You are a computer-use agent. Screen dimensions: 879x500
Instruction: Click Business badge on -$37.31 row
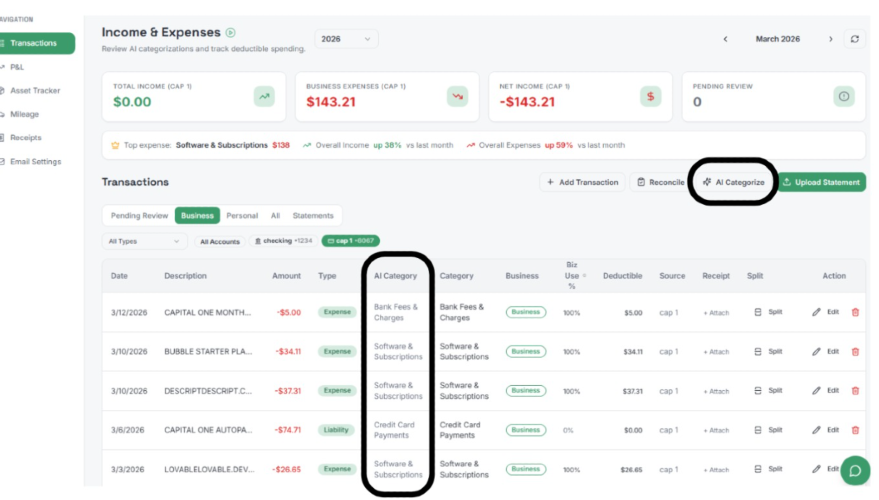526,391
